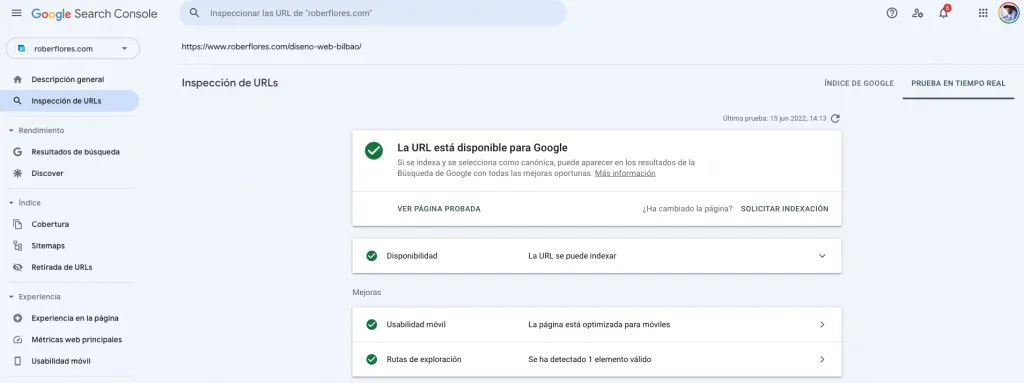1024x383 pixels.
Task: Open the roberflores.com property dropdown
Action: pyautogui.click(x=72, y=48)
